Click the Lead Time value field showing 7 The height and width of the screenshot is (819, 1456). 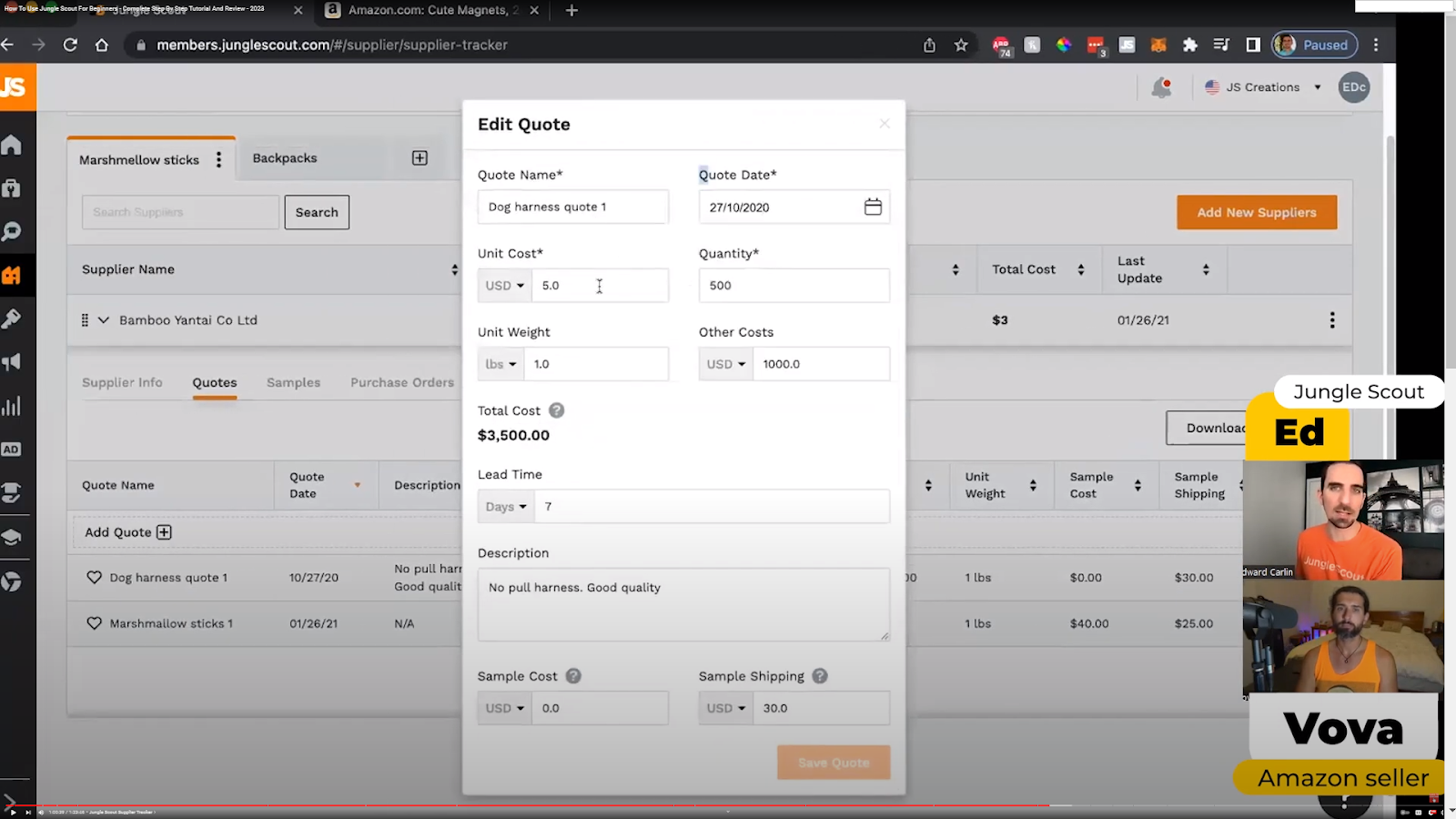click(x=713, y=507)
